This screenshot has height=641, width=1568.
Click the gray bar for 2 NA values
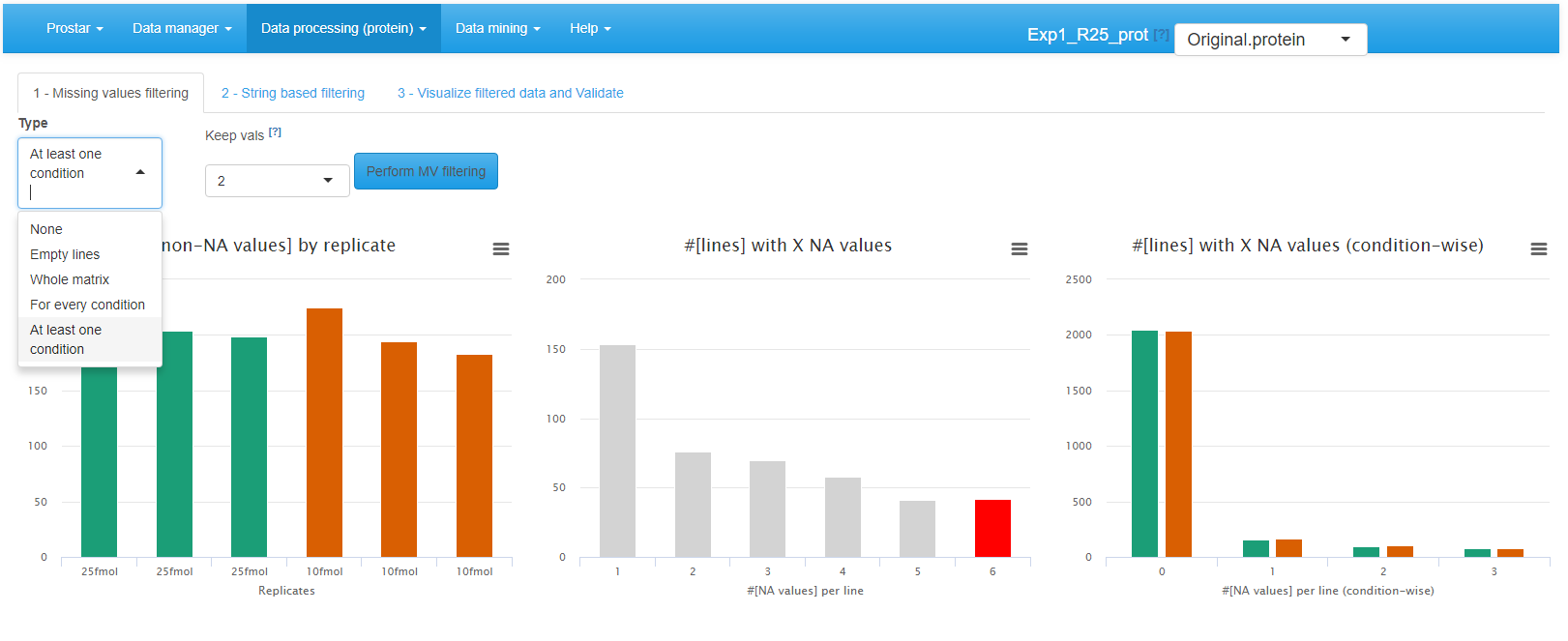[693, 505]
